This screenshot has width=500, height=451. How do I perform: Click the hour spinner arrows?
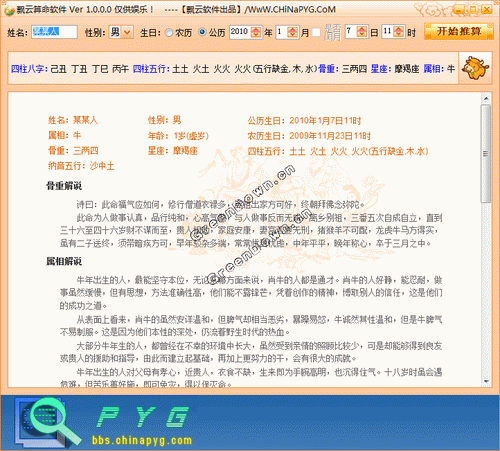point(398,32)
